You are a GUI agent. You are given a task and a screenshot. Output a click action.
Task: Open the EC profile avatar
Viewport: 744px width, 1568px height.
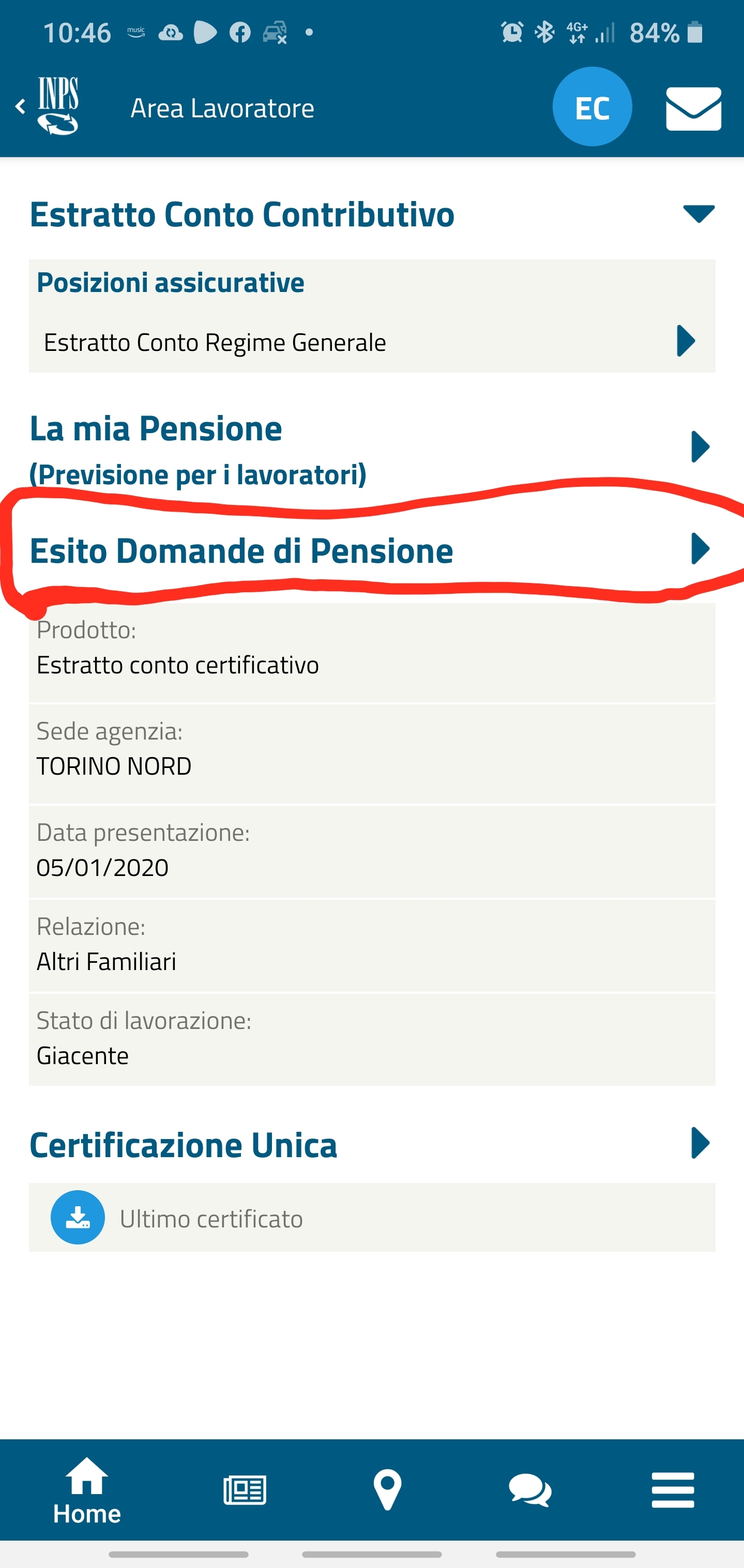point(591,107)
